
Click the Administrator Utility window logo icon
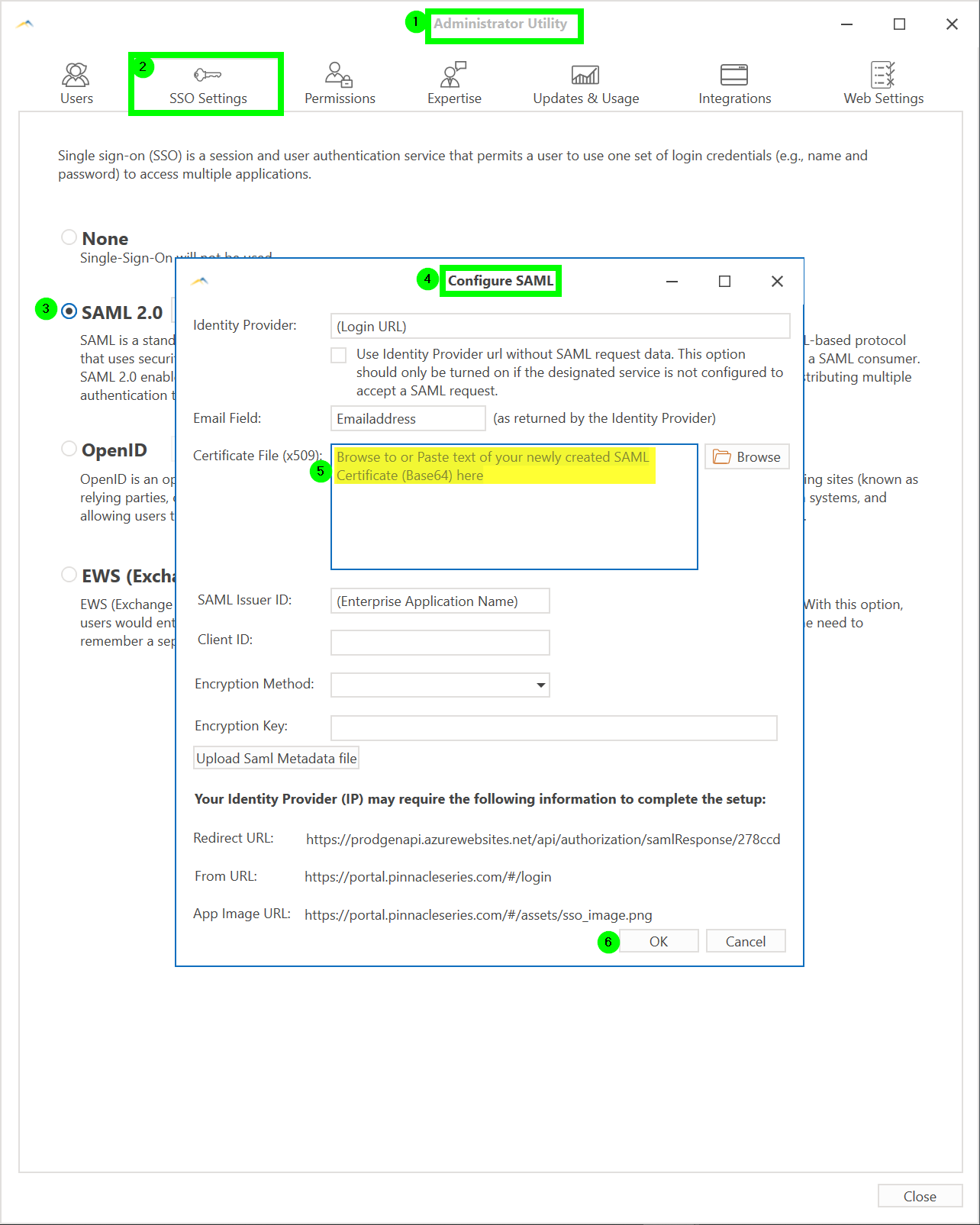point(25,24)
